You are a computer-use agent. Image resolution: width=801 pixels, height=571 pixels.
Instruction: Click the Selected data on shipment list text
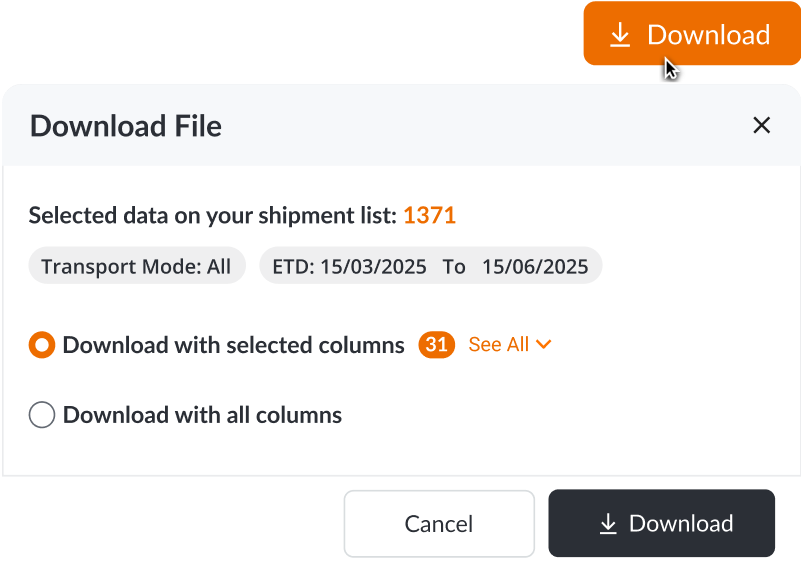[x=213, y=215]
